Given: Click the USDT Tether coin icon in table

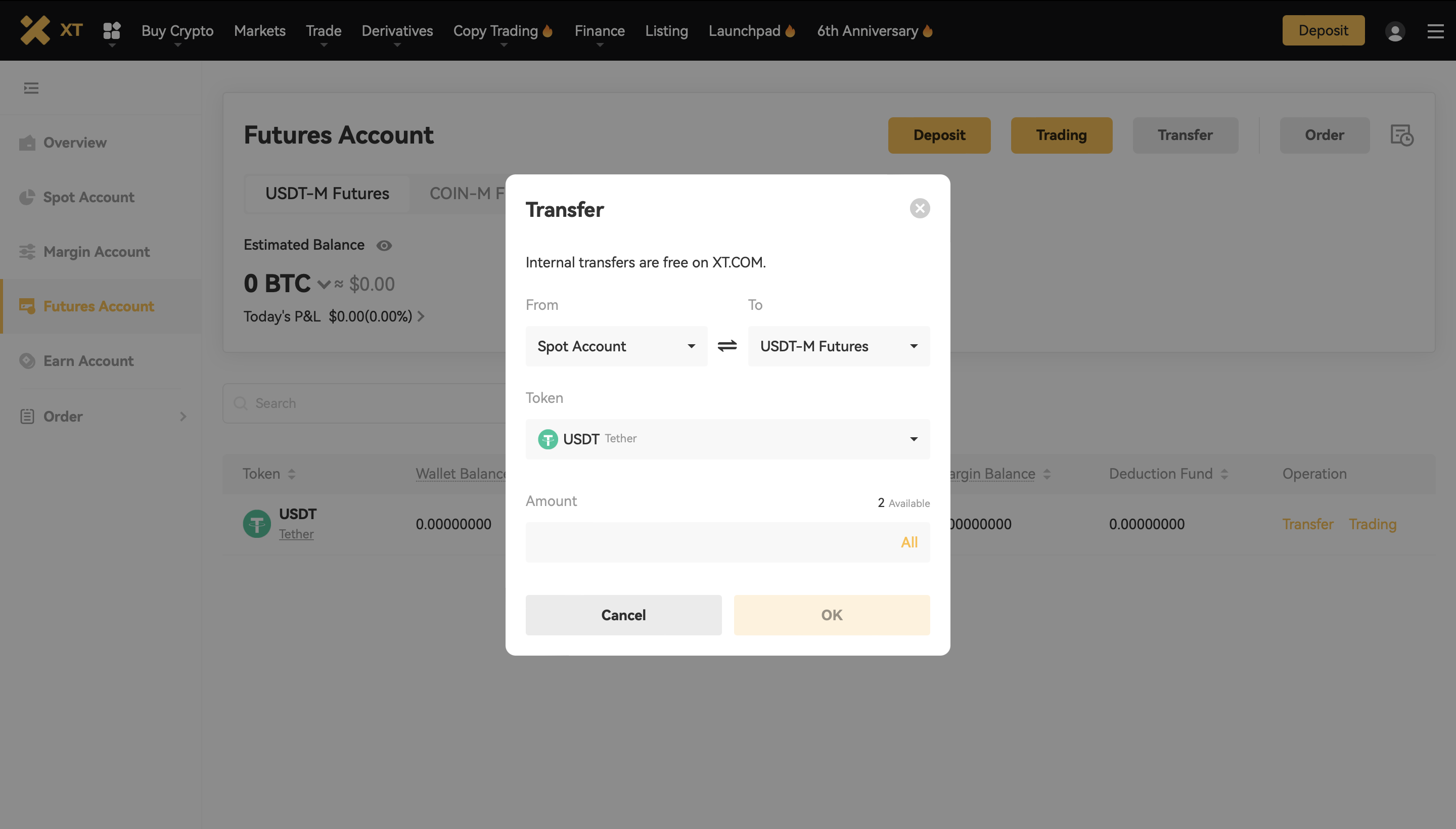Looking at the screenshot, I should [x=257, y=523].
